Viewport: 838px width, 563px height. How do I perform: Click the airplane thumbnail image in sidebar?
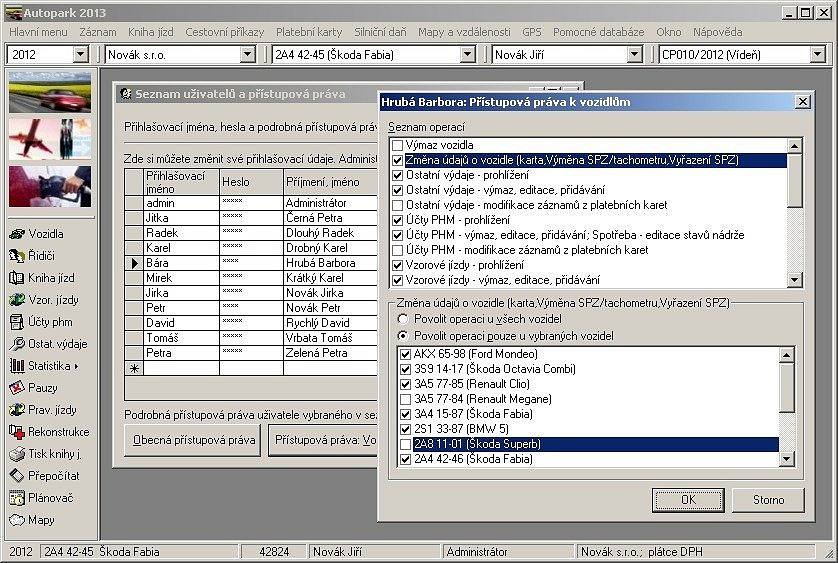(50, 137)
